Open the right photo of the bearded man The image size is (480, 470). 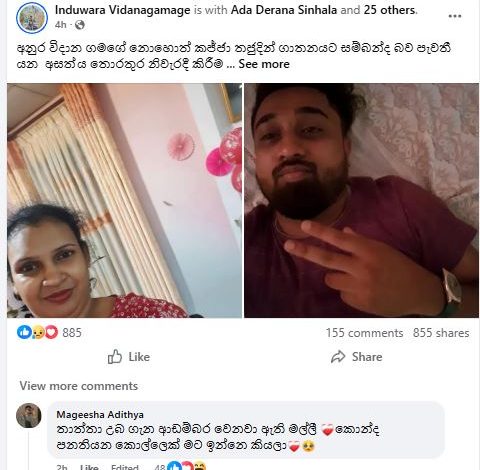361,200
